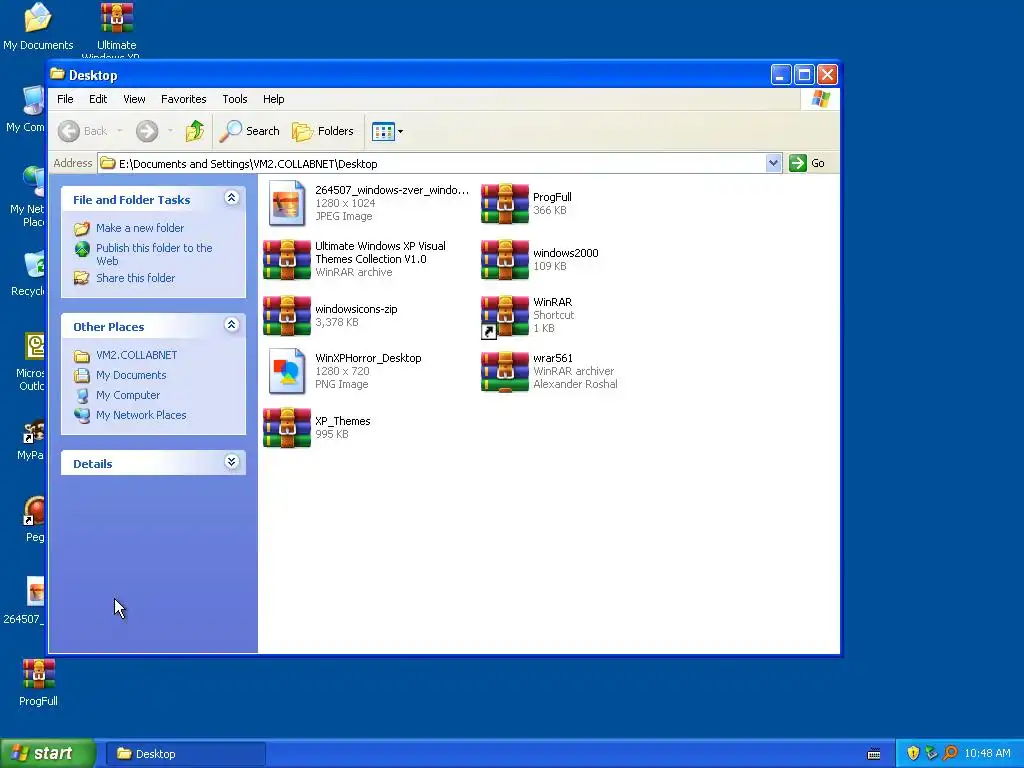
Task: Click the security shield tray icon
Action: [913, 753]
